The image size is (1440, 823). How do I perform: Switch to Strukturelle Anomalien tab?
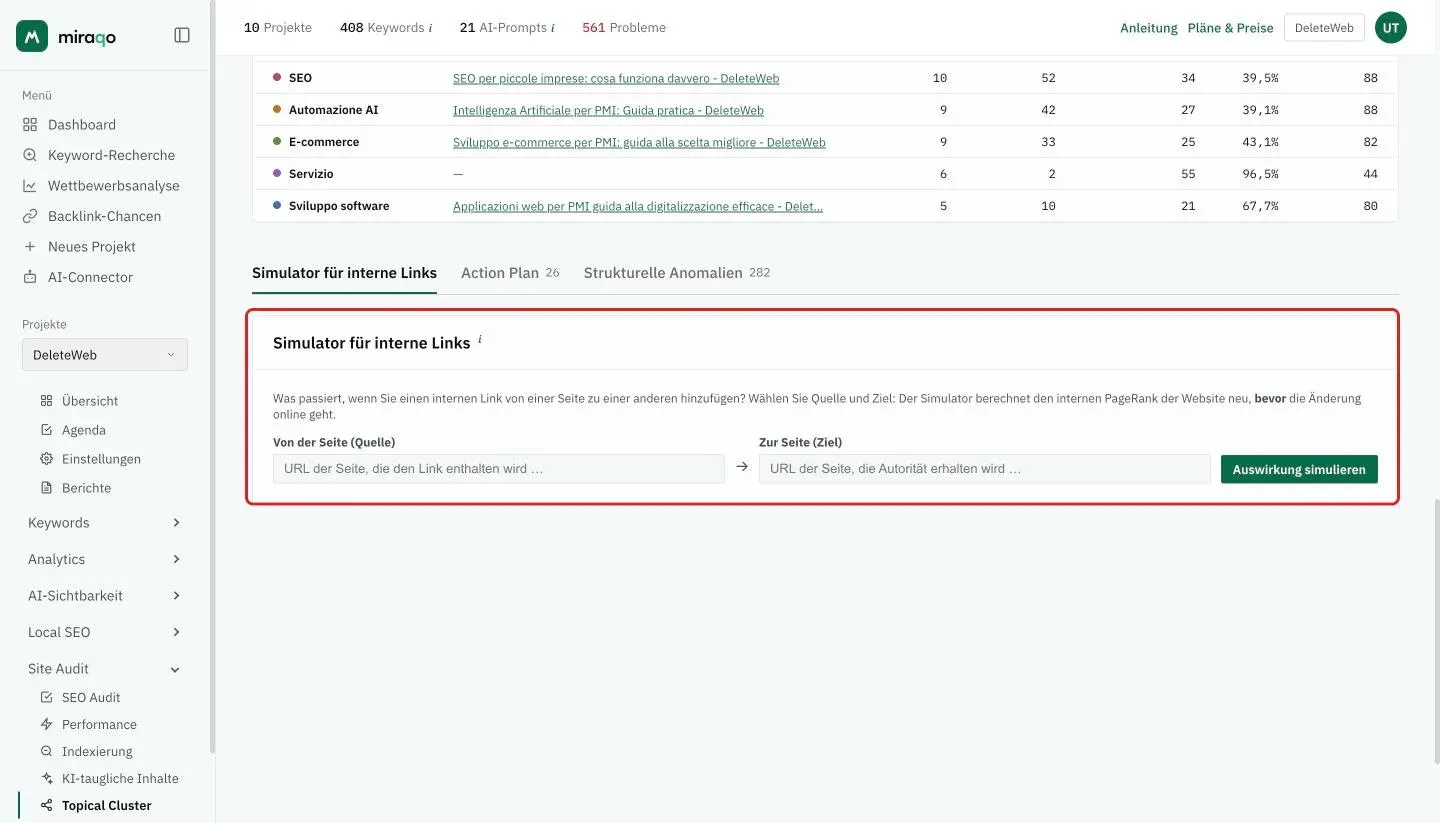677,273
